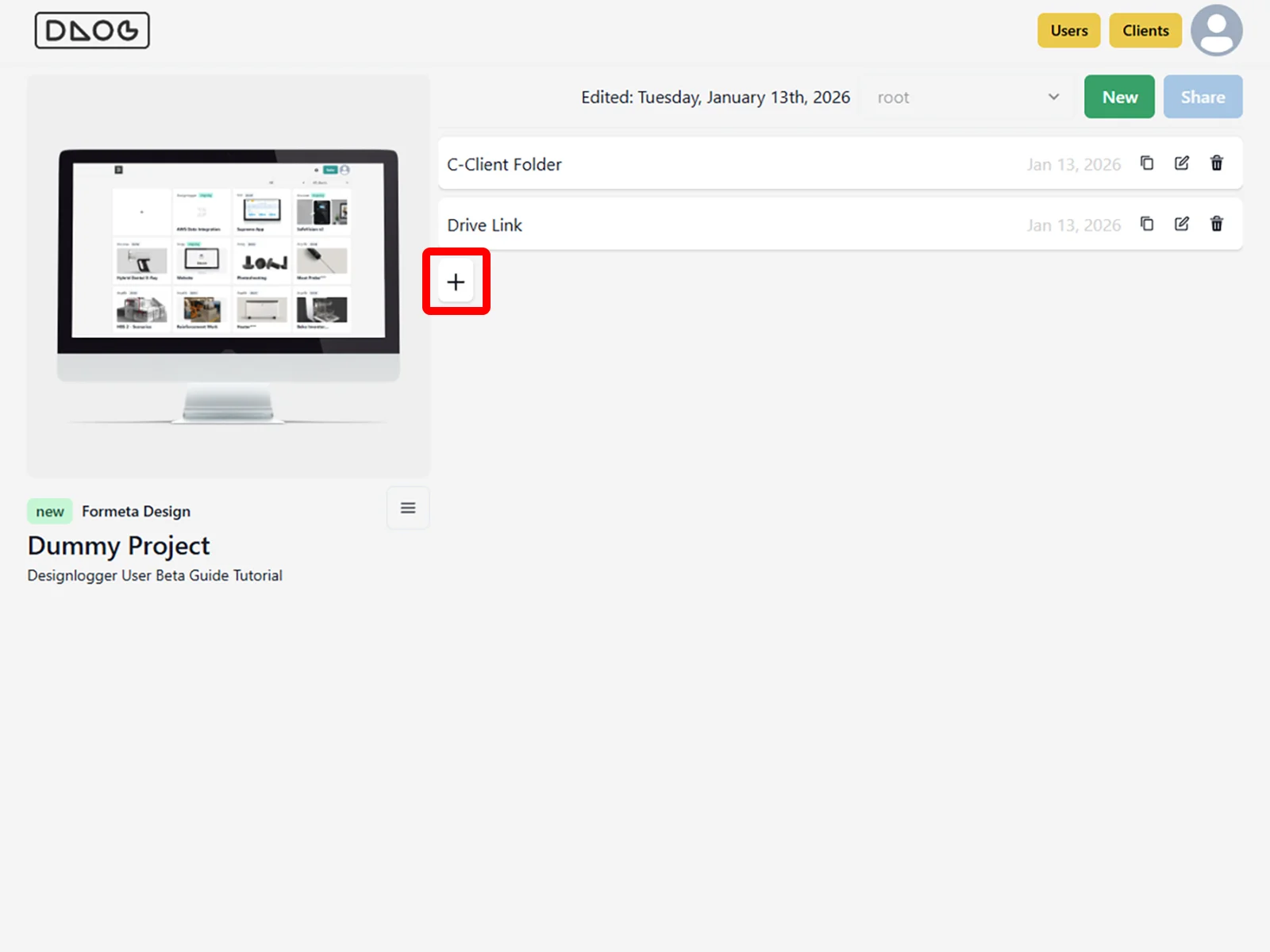The height and width of the screenshot is (952, 1270).
Task: Delete the Drive Link entry
Action: pos(1217,225)
